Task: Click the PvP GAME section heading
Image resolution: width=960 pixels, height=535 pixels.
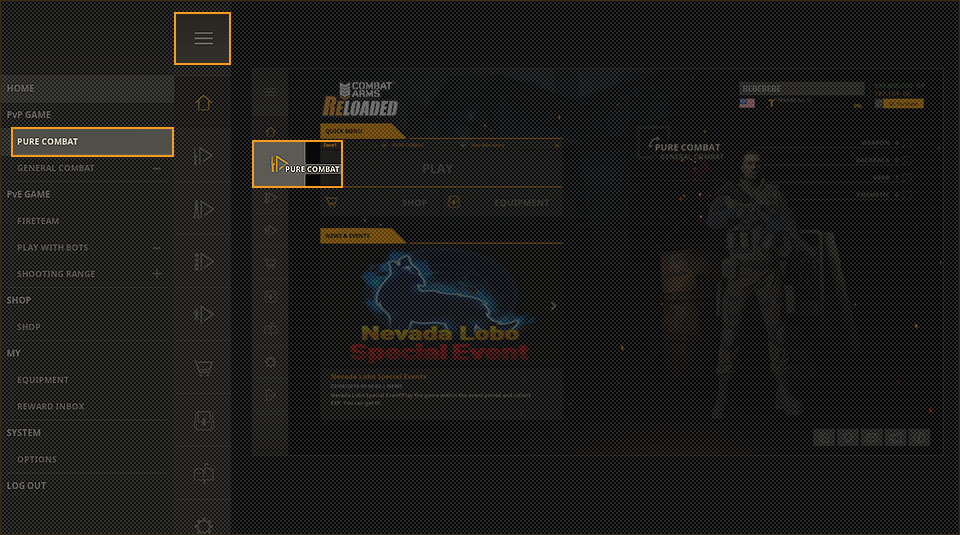Action: (29, 114)
